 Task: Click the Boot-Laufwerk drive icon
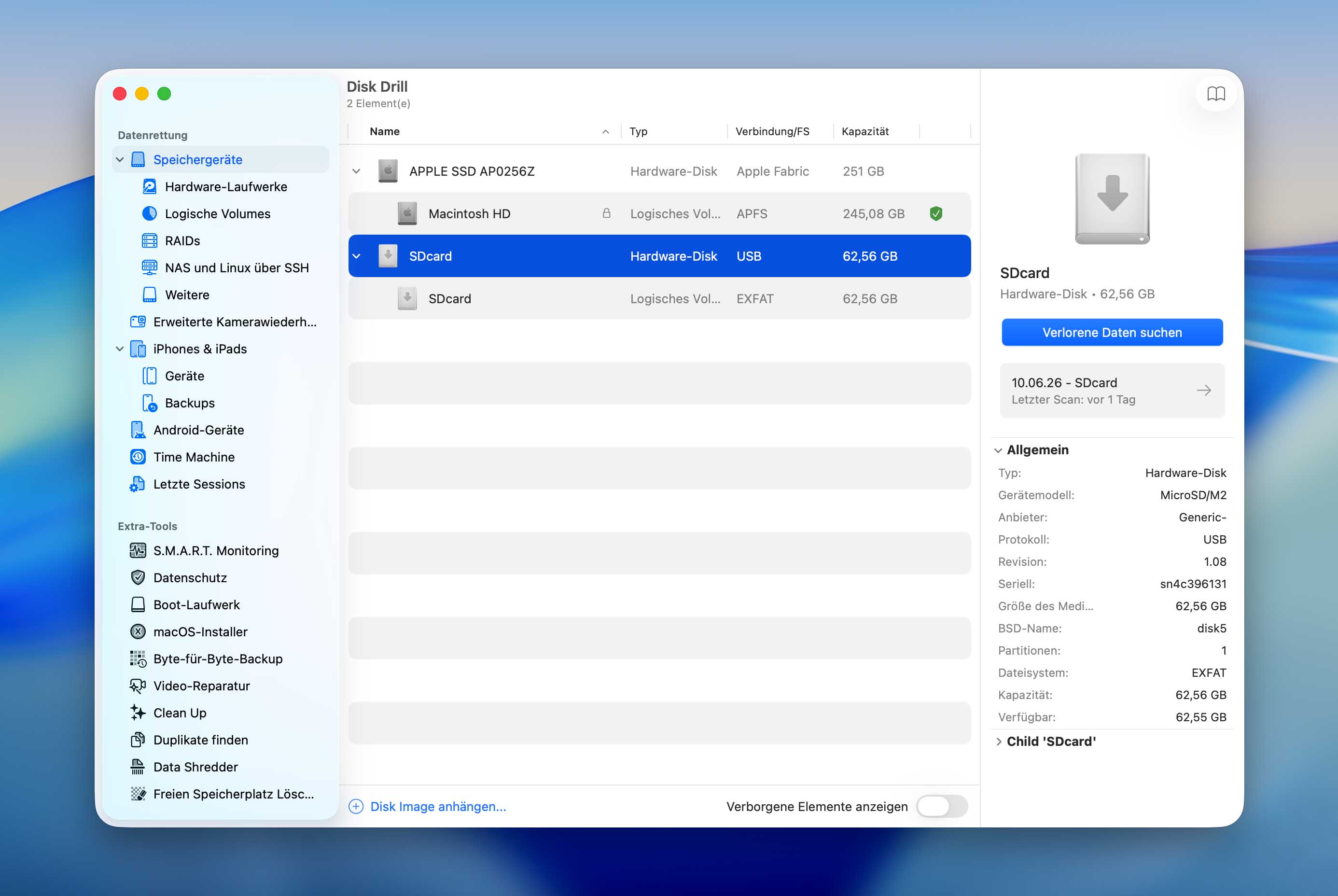coord(138,604)
